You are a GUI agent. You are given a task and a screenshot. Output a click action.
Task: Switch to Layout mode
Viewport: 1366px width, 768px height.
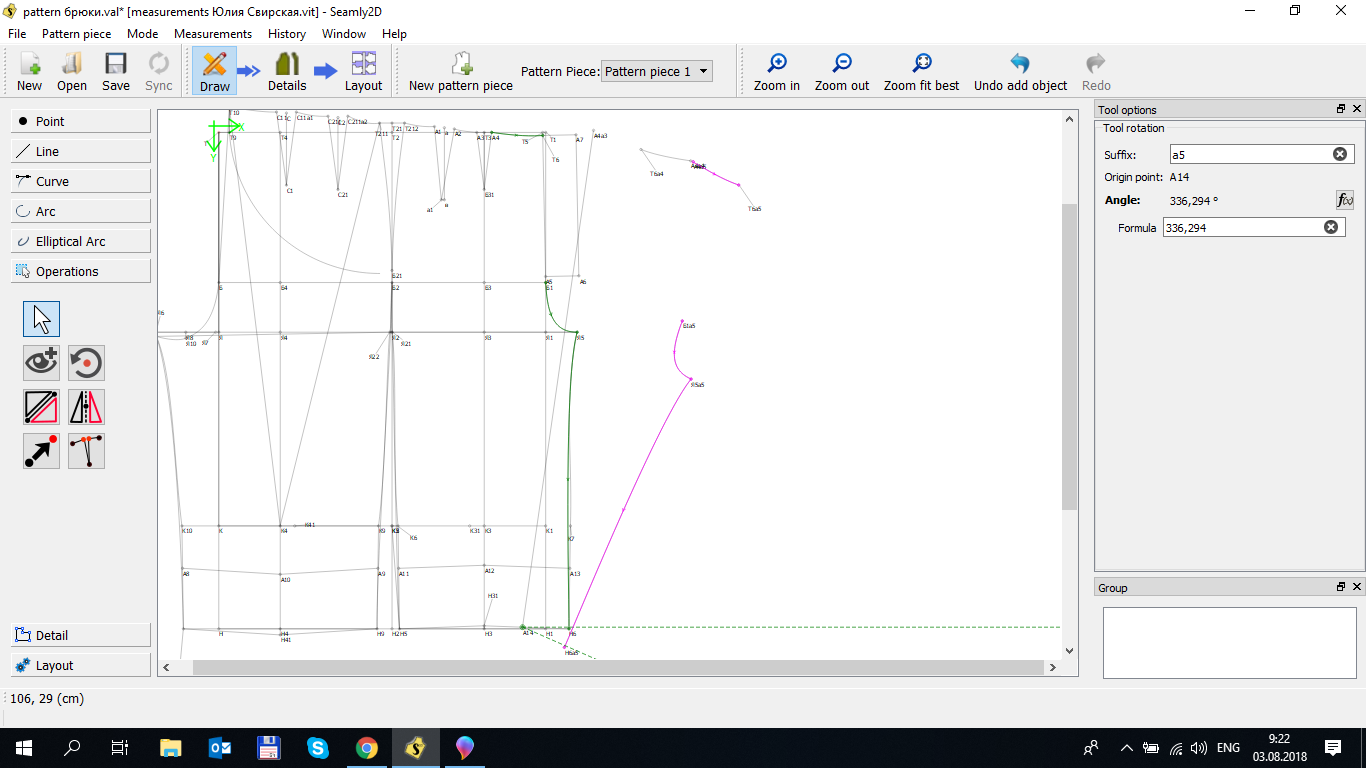pyautogui.click(x=363, y=72)
